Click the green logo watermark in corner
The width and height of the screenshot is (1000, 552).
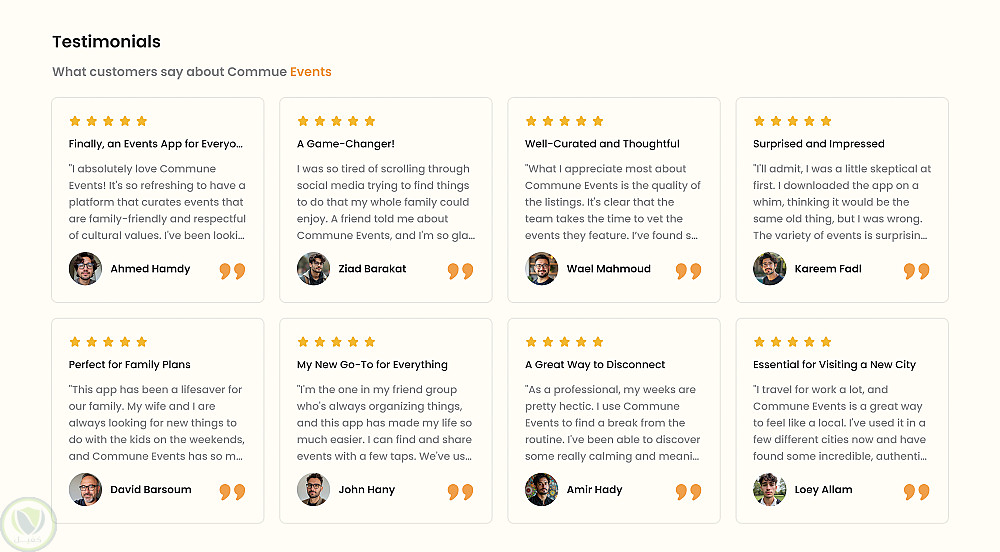(x=28, y=524)
